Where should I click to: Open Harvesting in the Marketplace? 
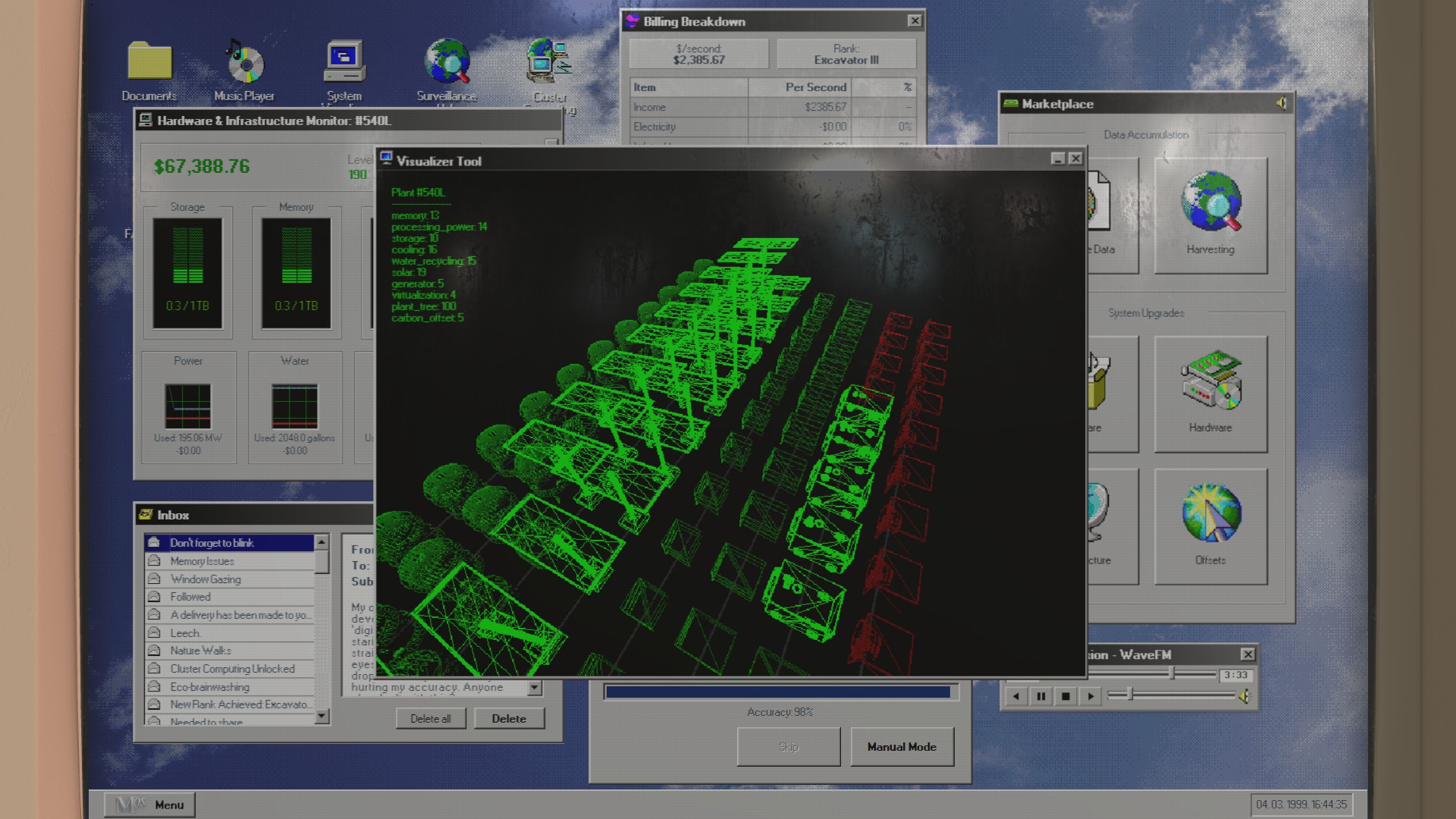click(1210, 215)
